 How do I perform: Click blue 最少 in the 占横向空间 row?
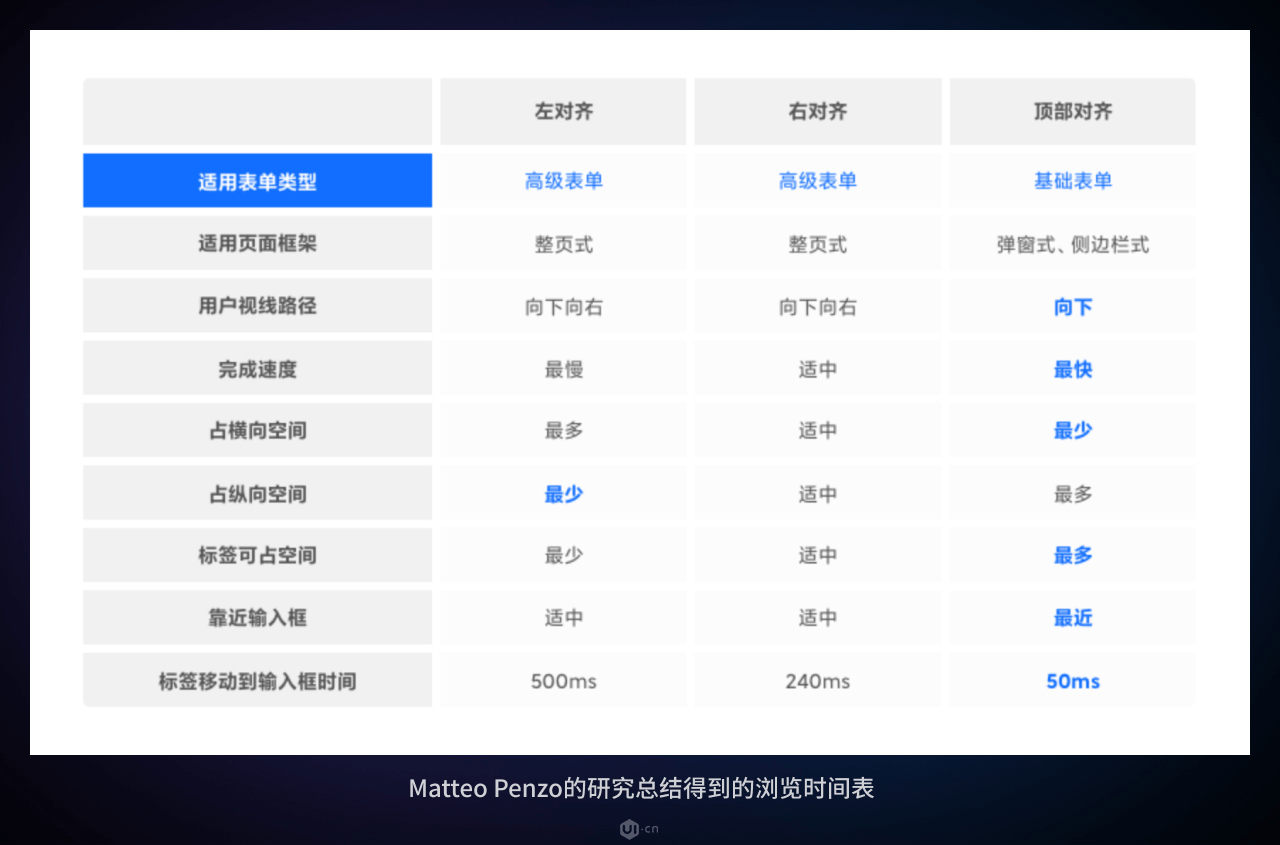pos(1073,431)
